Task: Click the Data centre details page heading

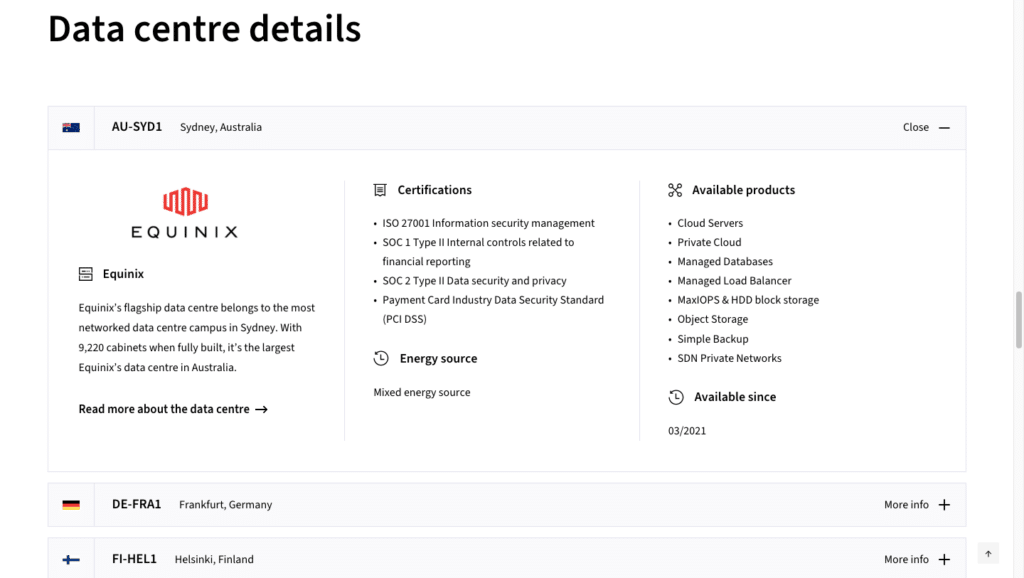Action: (204, 29)
